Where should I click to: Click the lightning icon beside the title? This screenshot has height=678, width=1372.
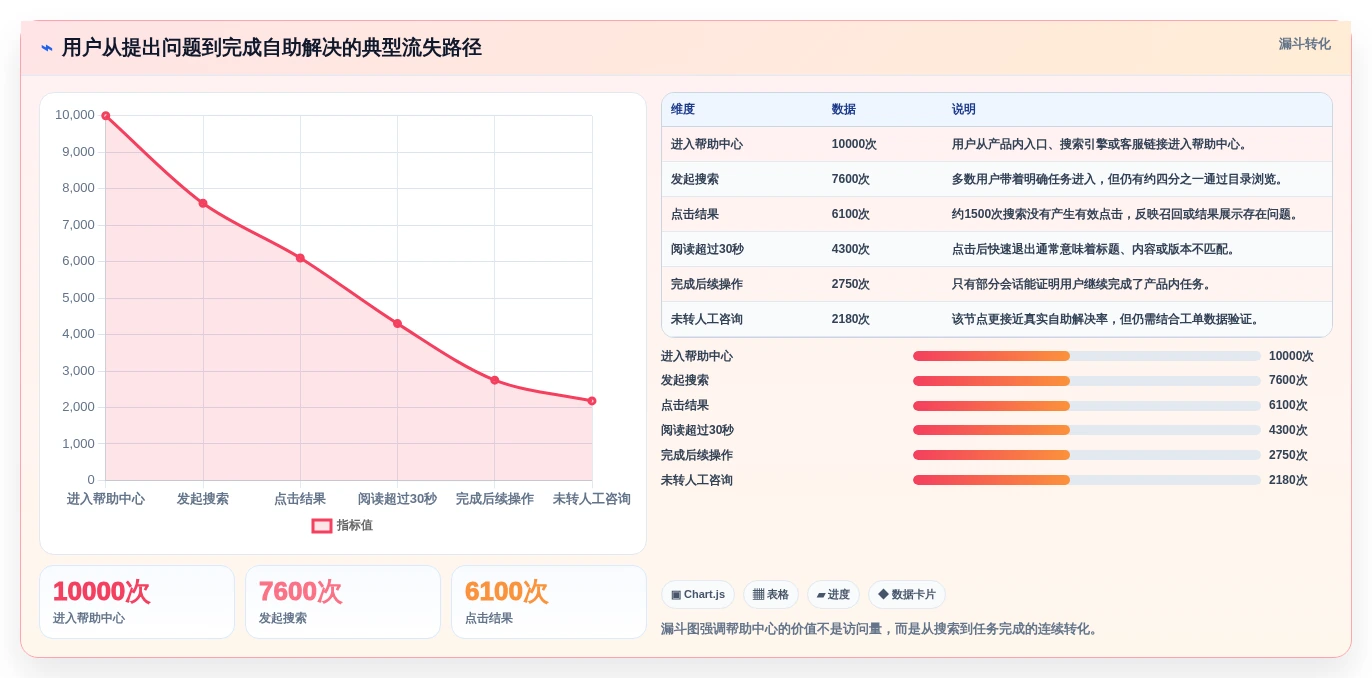(47, 48)
